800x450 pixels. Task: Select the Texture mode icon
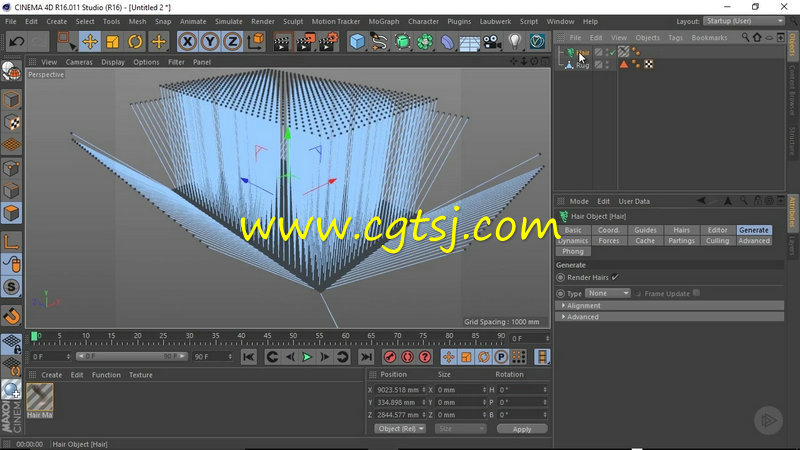pyautogui.click(x=11, y=122)
